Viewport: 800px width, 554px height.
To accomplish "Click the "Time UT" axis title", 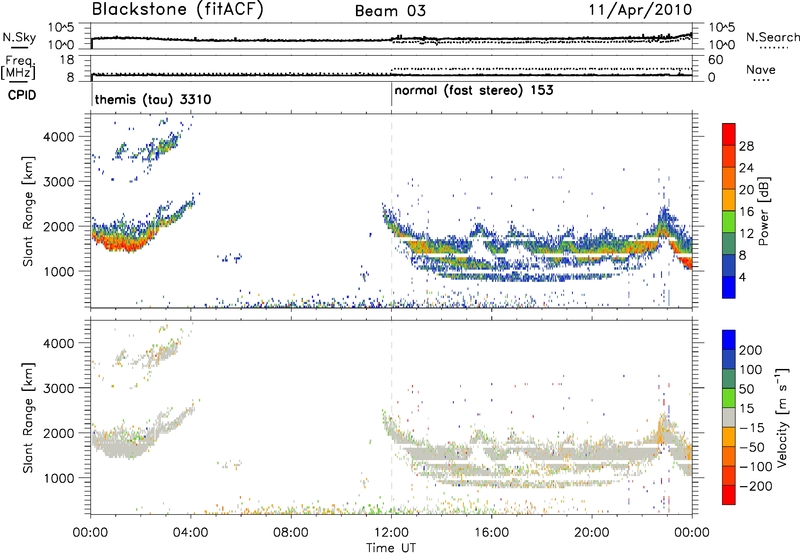I will click(391, 548).
